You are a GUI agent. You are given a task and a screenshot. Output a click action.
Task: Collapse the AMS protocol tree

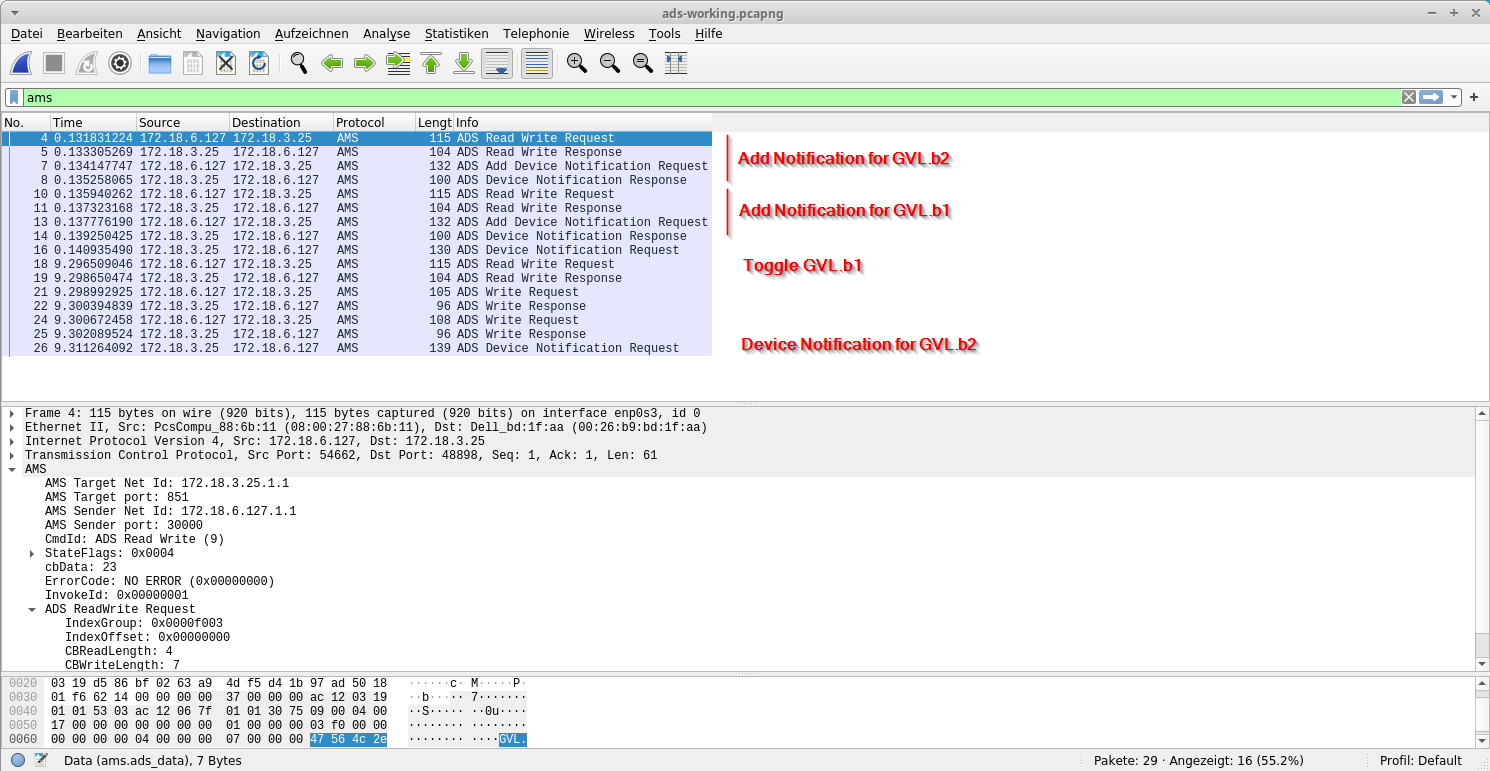pos(12,469)
